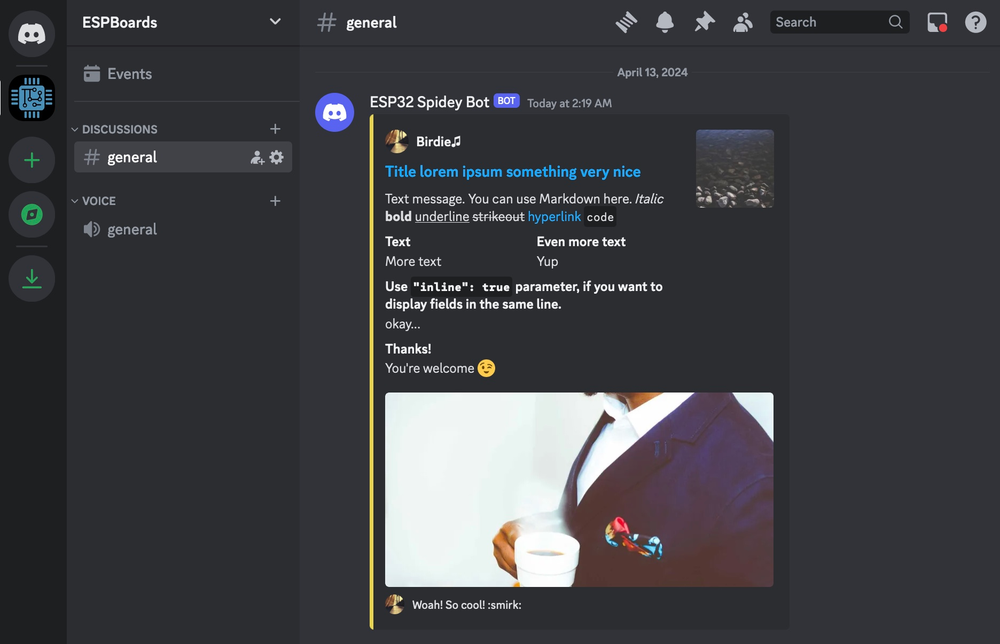
Task: Open the Threads icon in header
Action: 627,22
